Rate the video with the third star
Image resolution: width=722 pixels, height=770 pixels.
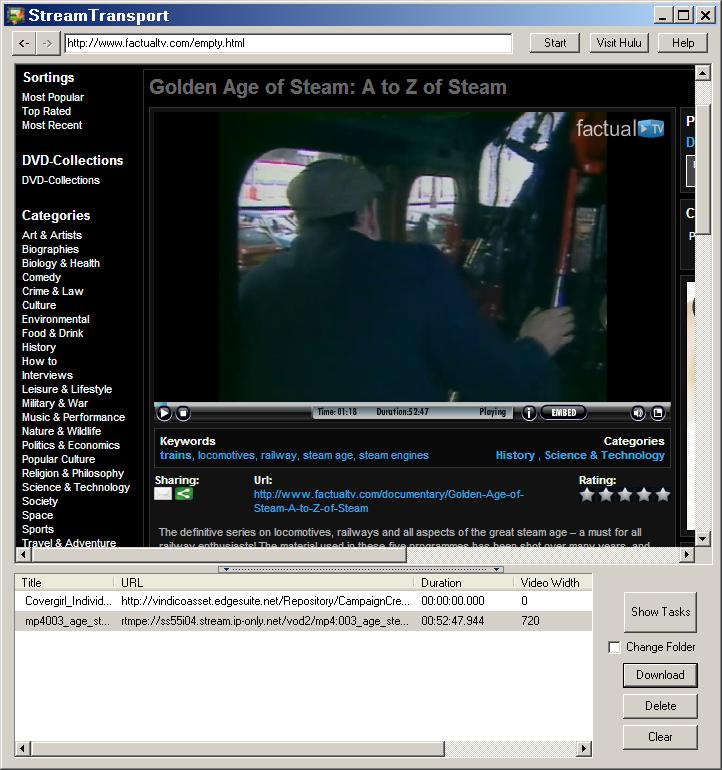click(x=625, y=495)
